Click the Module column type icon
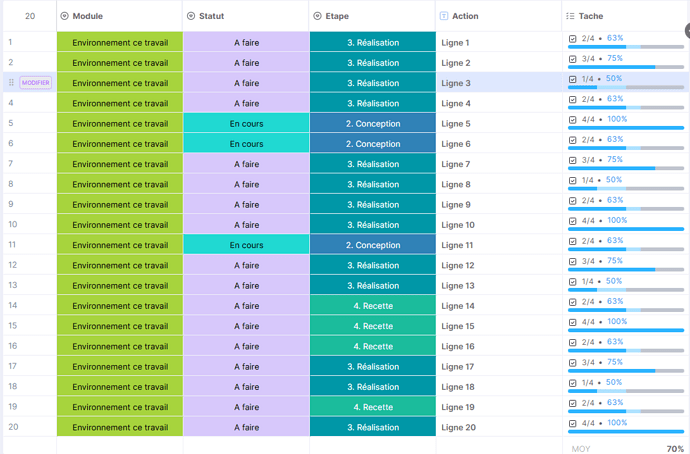Screen dimensions: 690x454 coord(65,16)
